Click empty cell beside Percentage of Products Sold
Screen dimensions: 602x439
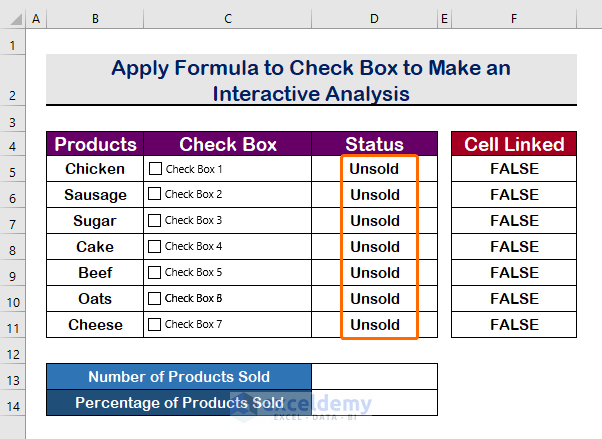point(374,402)
